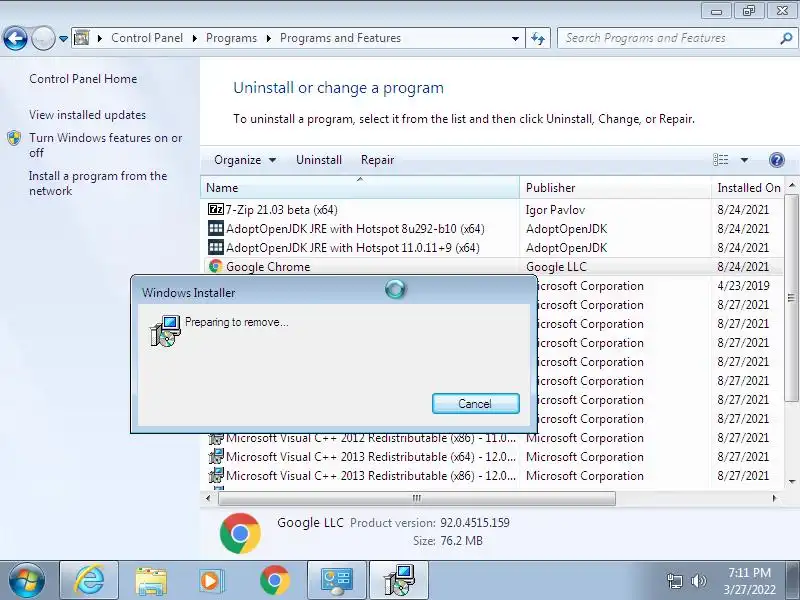Image resolution: width=800 pixels, height=600 pixels.
Task: Click the 4/23/2019 installed date cell
Action: click(743, 286)
